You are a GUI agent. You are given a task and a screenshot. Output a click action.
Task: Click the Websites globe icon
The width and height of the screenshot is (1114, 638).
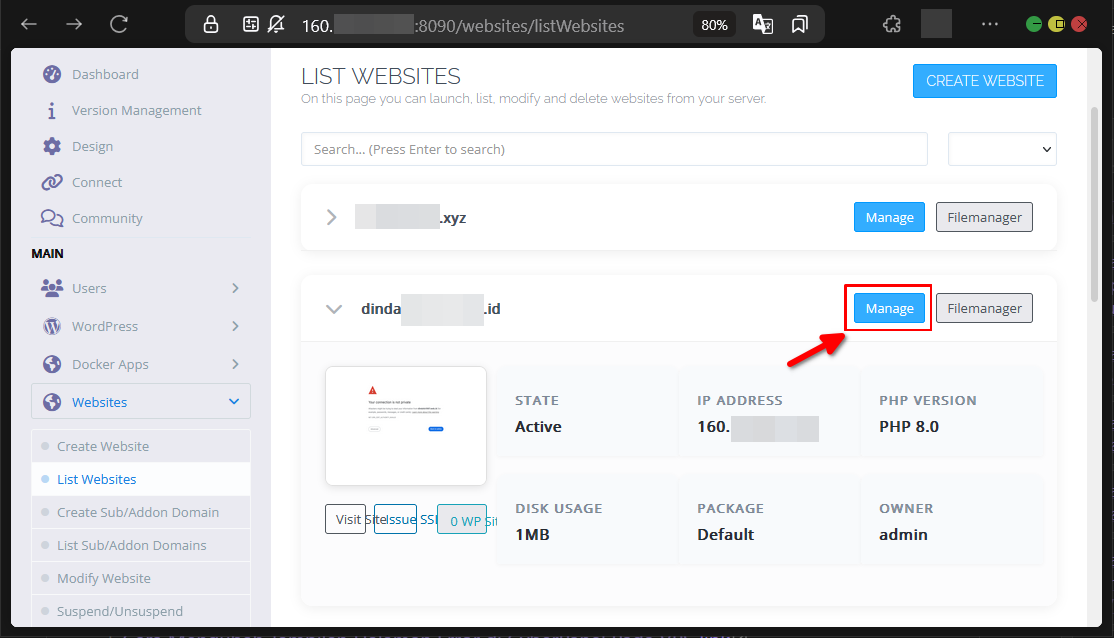(52, 402)
